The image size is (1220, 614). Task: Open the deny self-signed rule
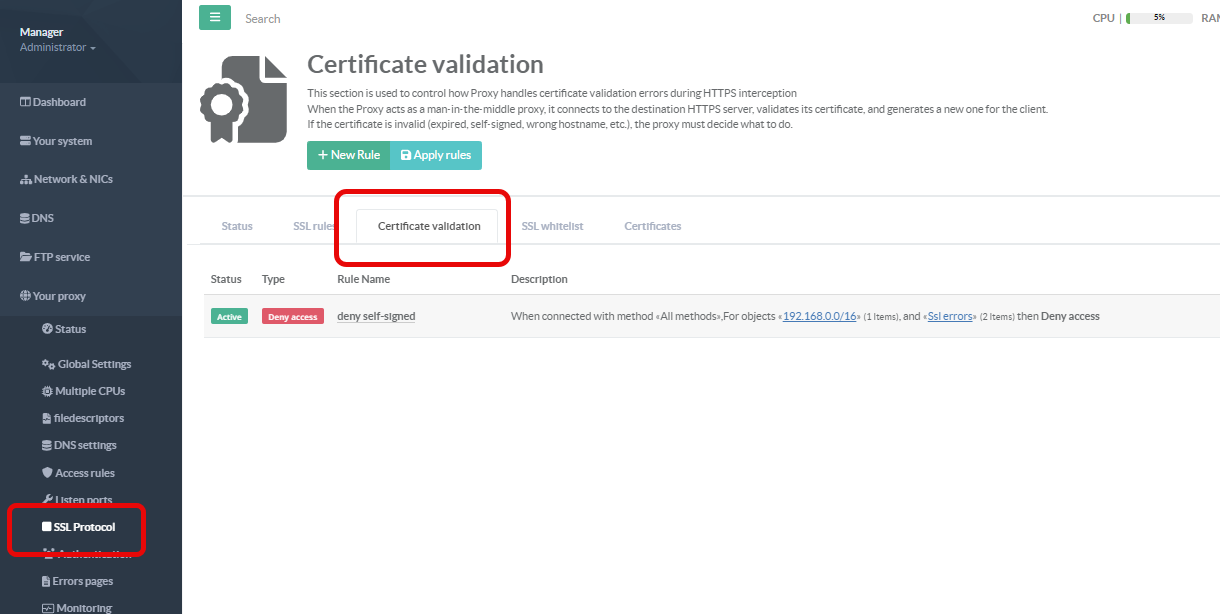pos(376,316)
